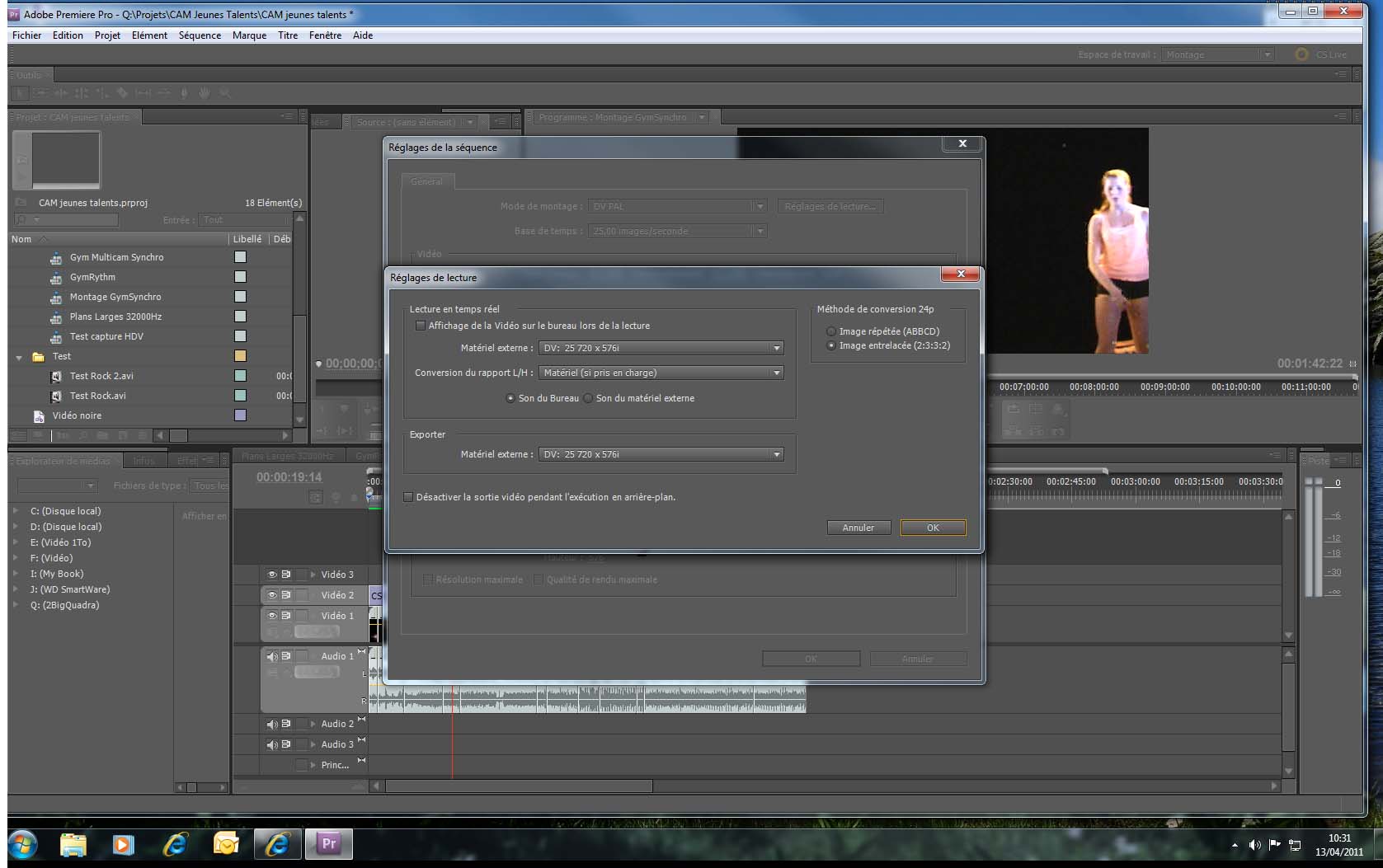
Task: Click Libellé column header
Action: [247, 239]
